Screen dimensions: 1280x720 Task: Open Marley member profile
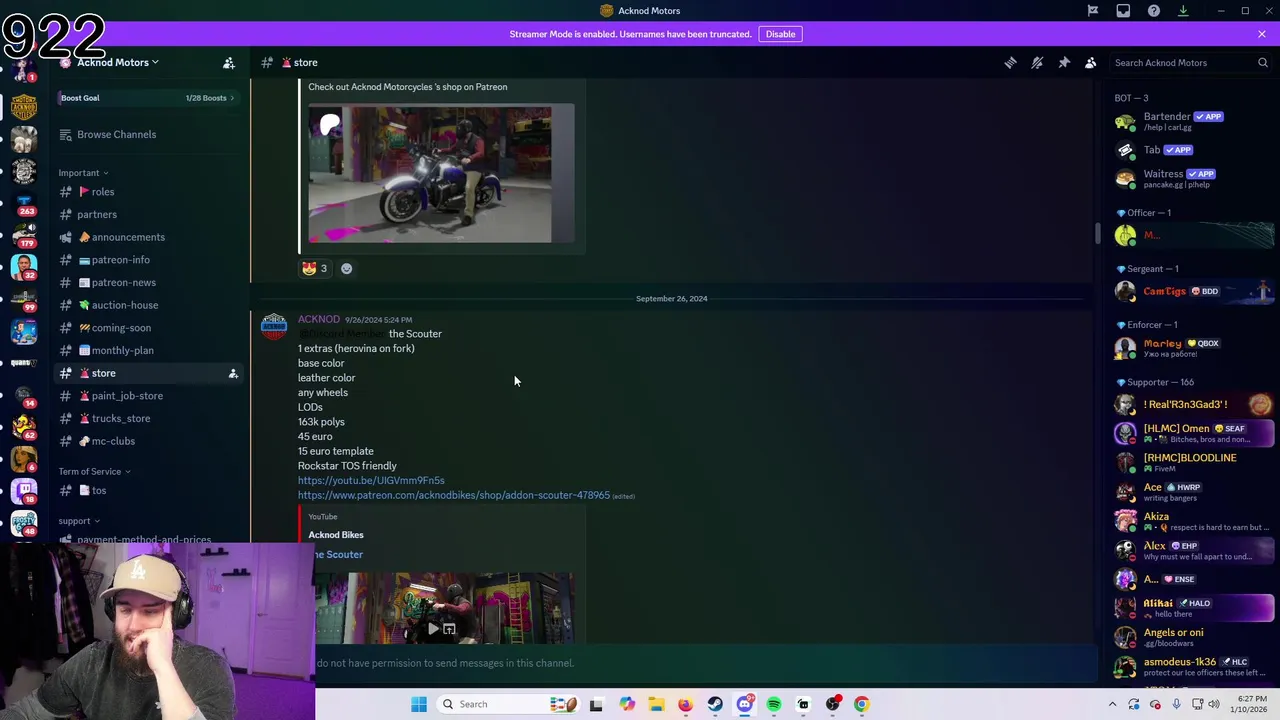[1193, 348]
